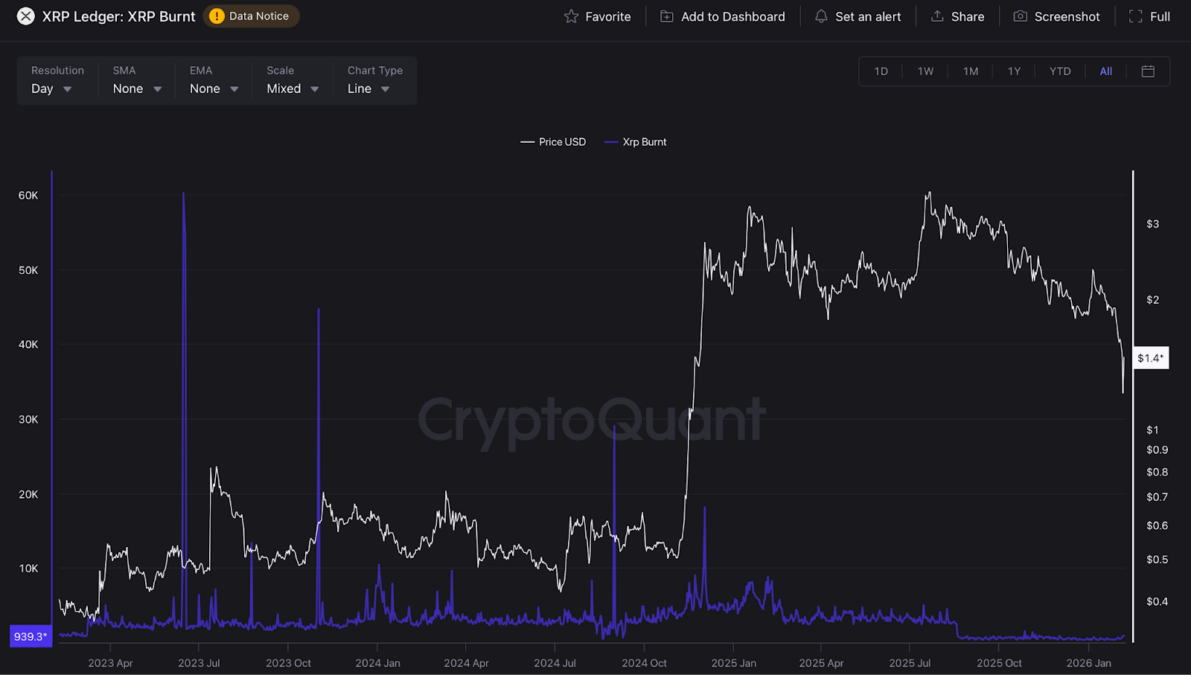Click the Screenshot camera icon
1191x675 pixels.
(x=1020, y=16)
